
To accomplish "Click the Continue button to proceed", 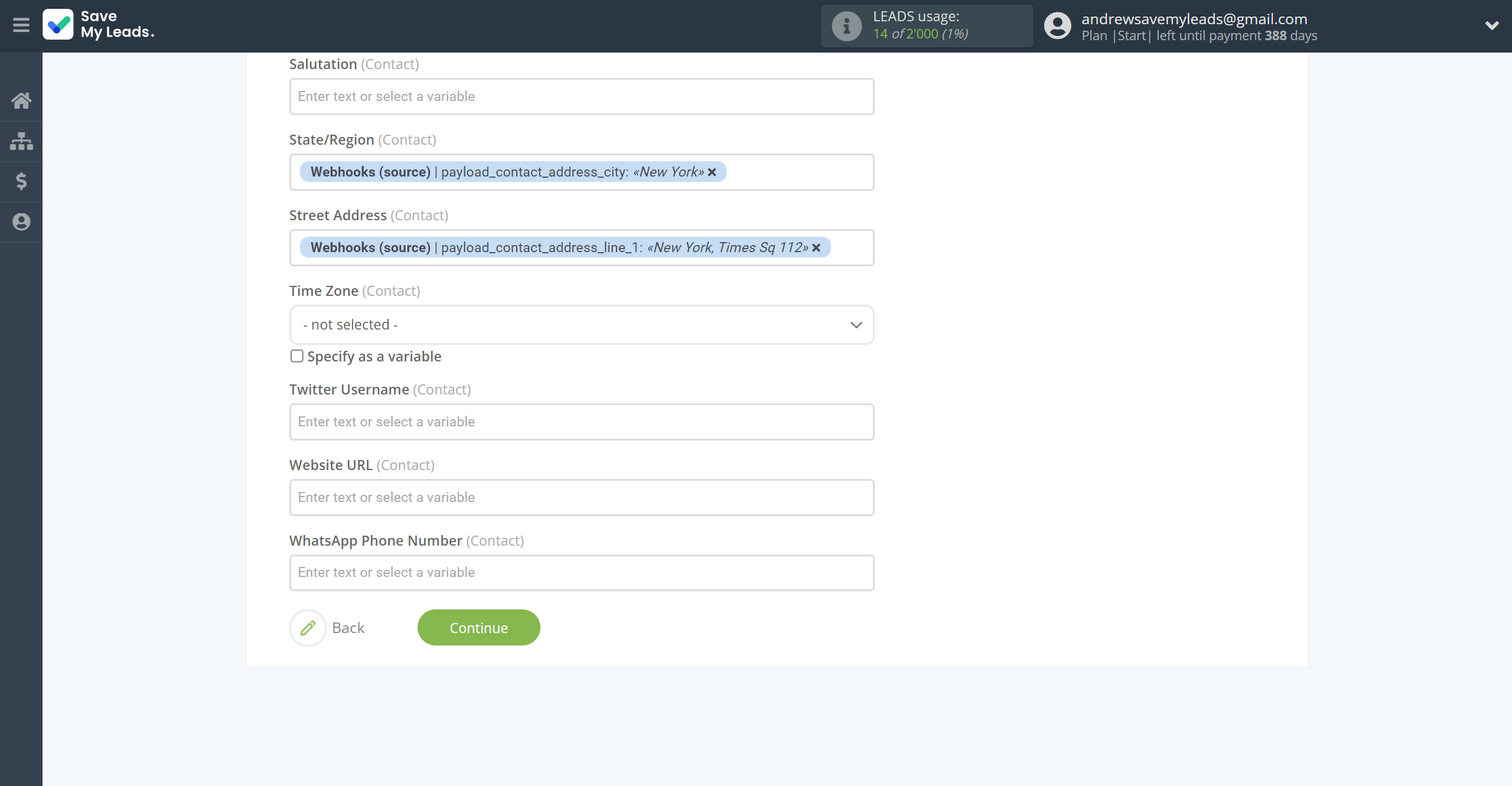I will (478, 627).
